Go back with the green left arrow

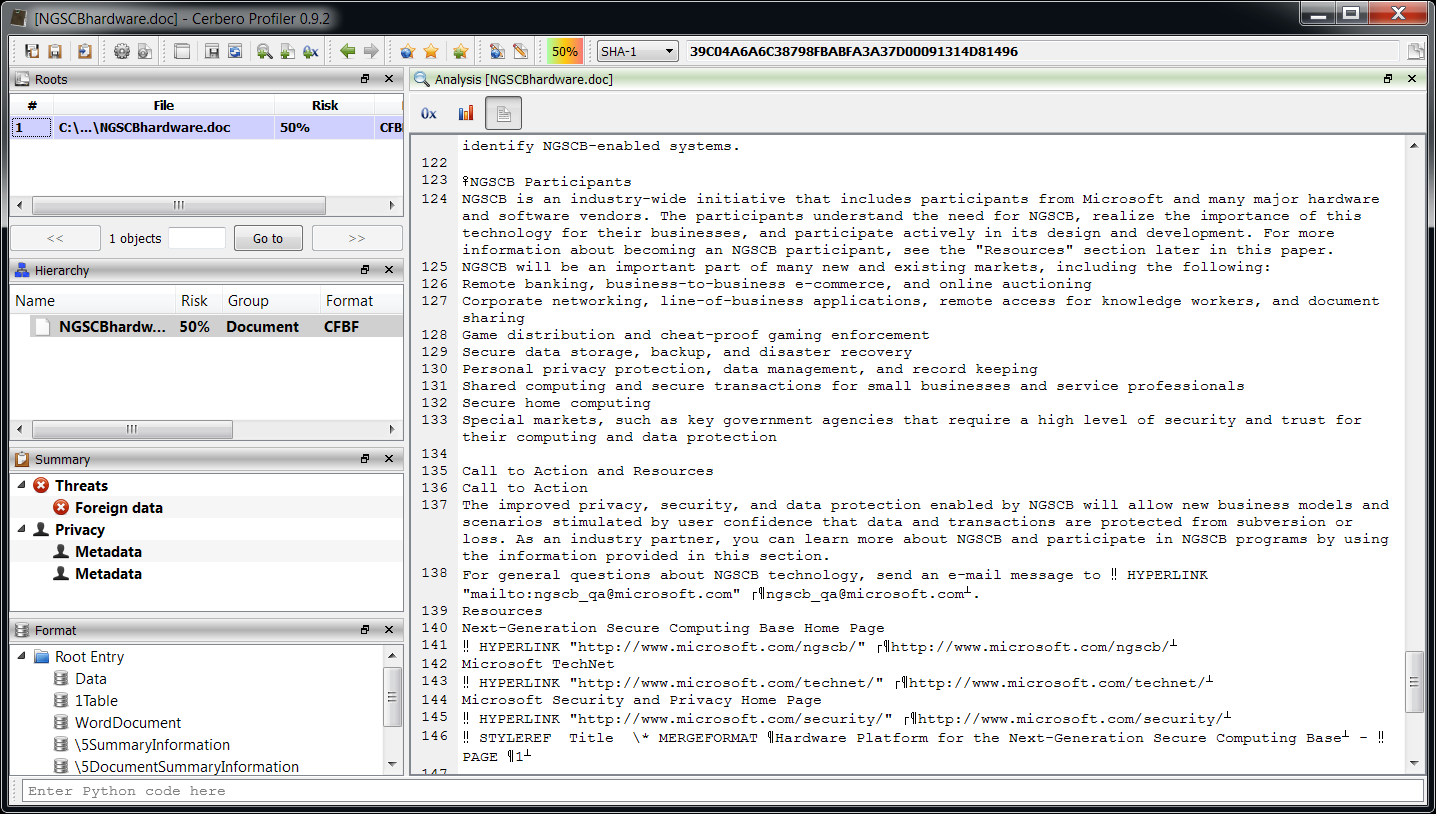348,51
